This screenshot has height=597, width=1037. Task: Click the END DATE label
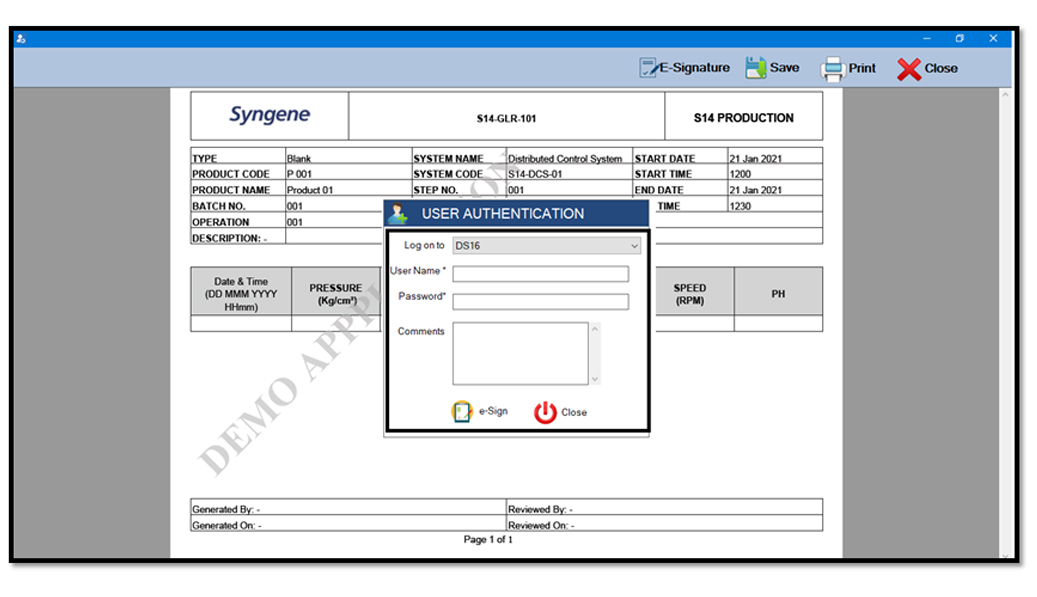coord(659,190)
